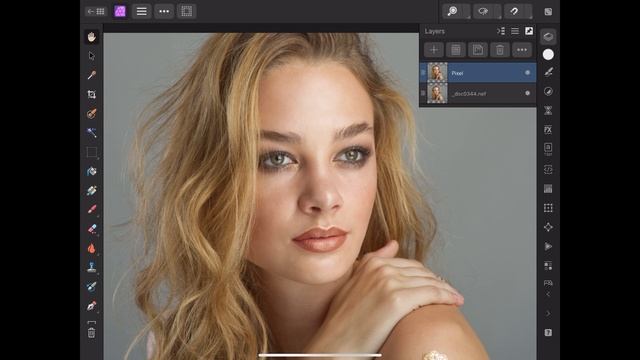640x360 pixels.
Task: Click the layer group button in Layers
Action: tap(456, 50)
